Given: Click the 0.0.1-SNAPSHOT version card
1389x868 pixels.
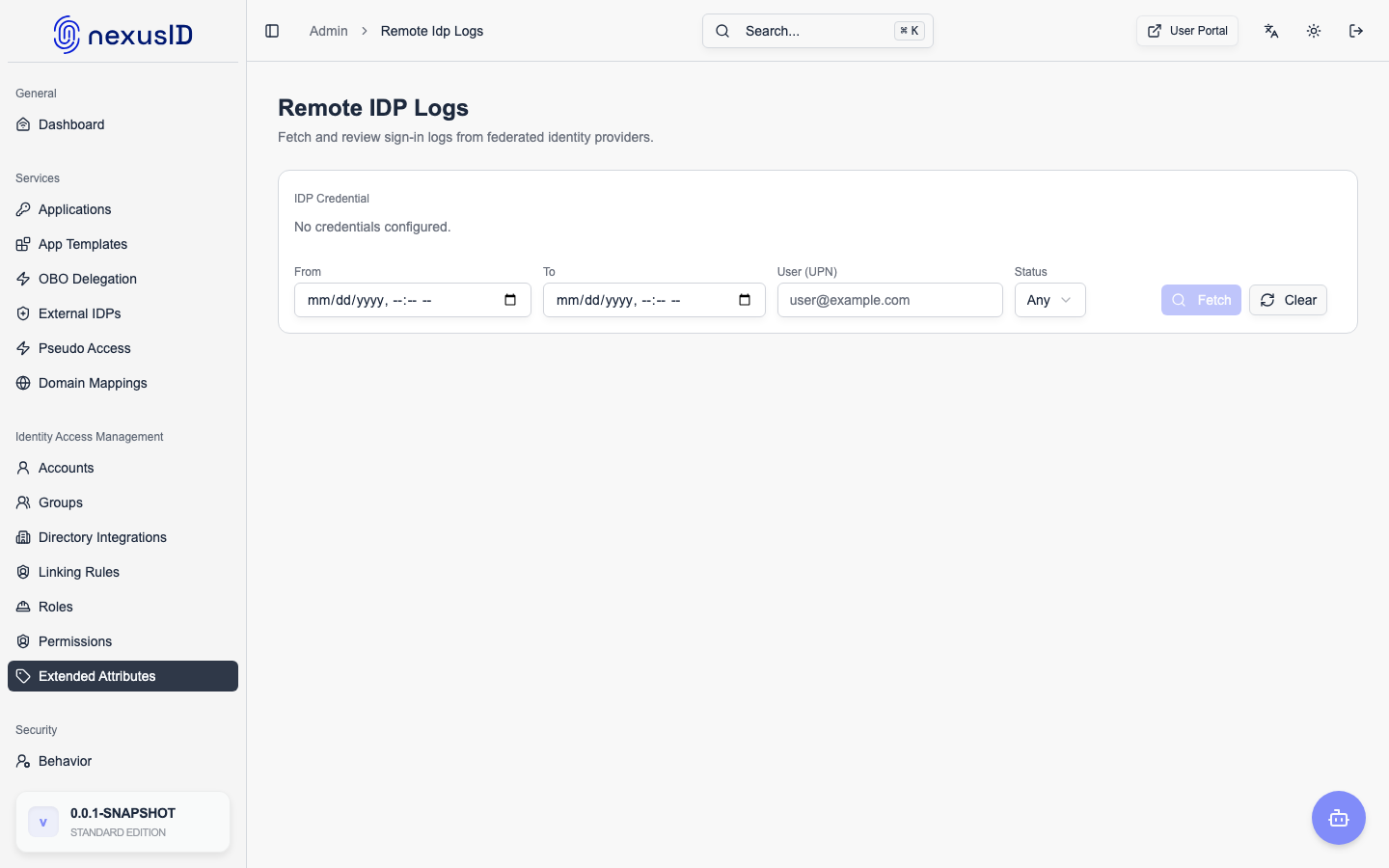Looking at the screenshot, I should point(123,822).
